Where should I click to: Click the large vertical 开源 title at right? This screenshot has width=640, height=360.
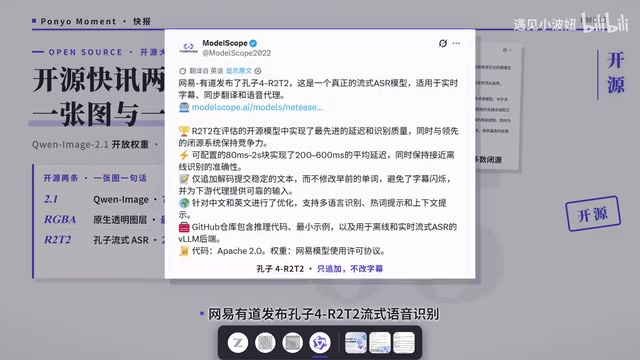click(x=616, y=73)
